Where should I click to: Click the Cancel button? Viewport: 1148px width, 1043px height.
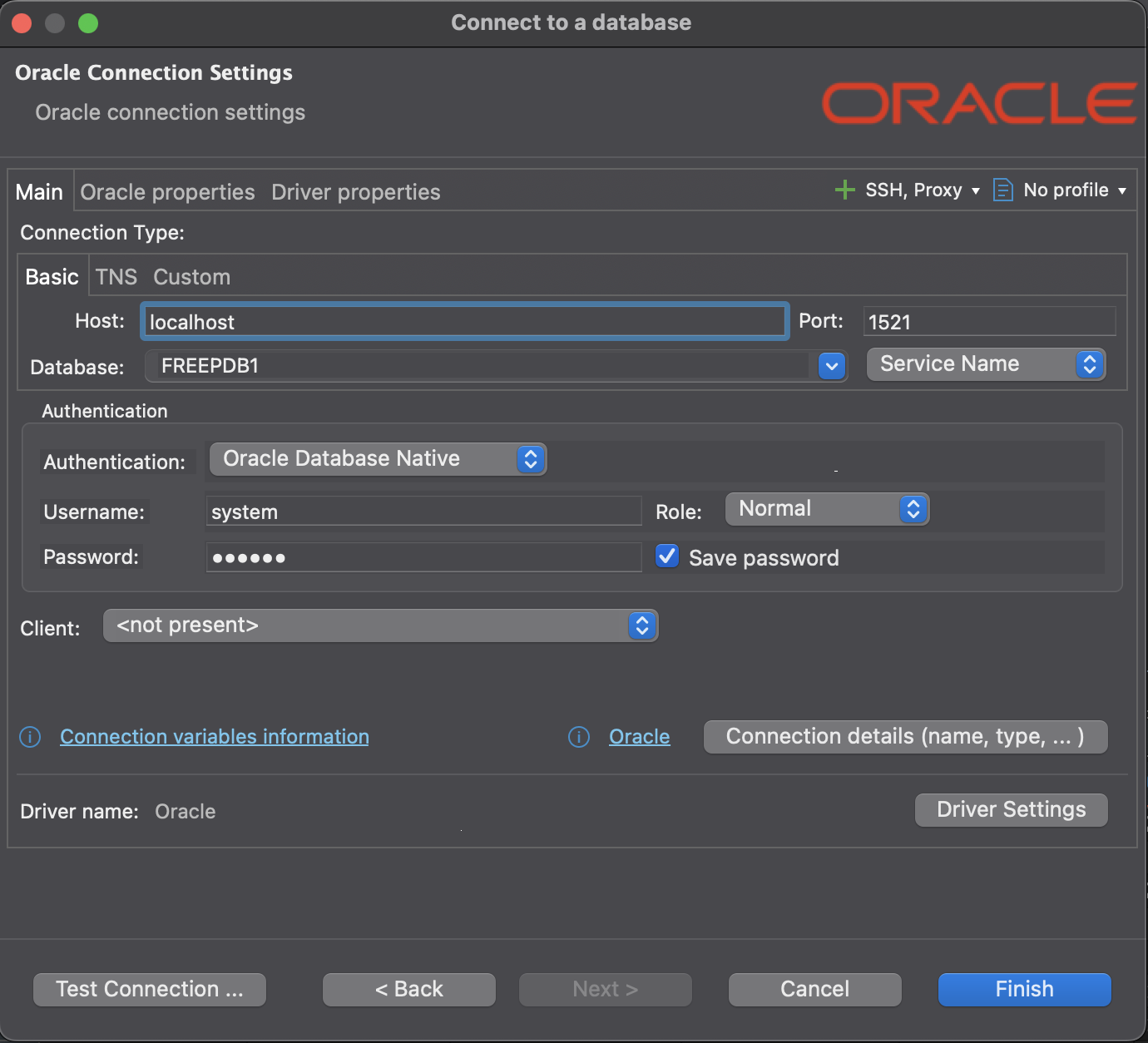(x=815, y=990)
